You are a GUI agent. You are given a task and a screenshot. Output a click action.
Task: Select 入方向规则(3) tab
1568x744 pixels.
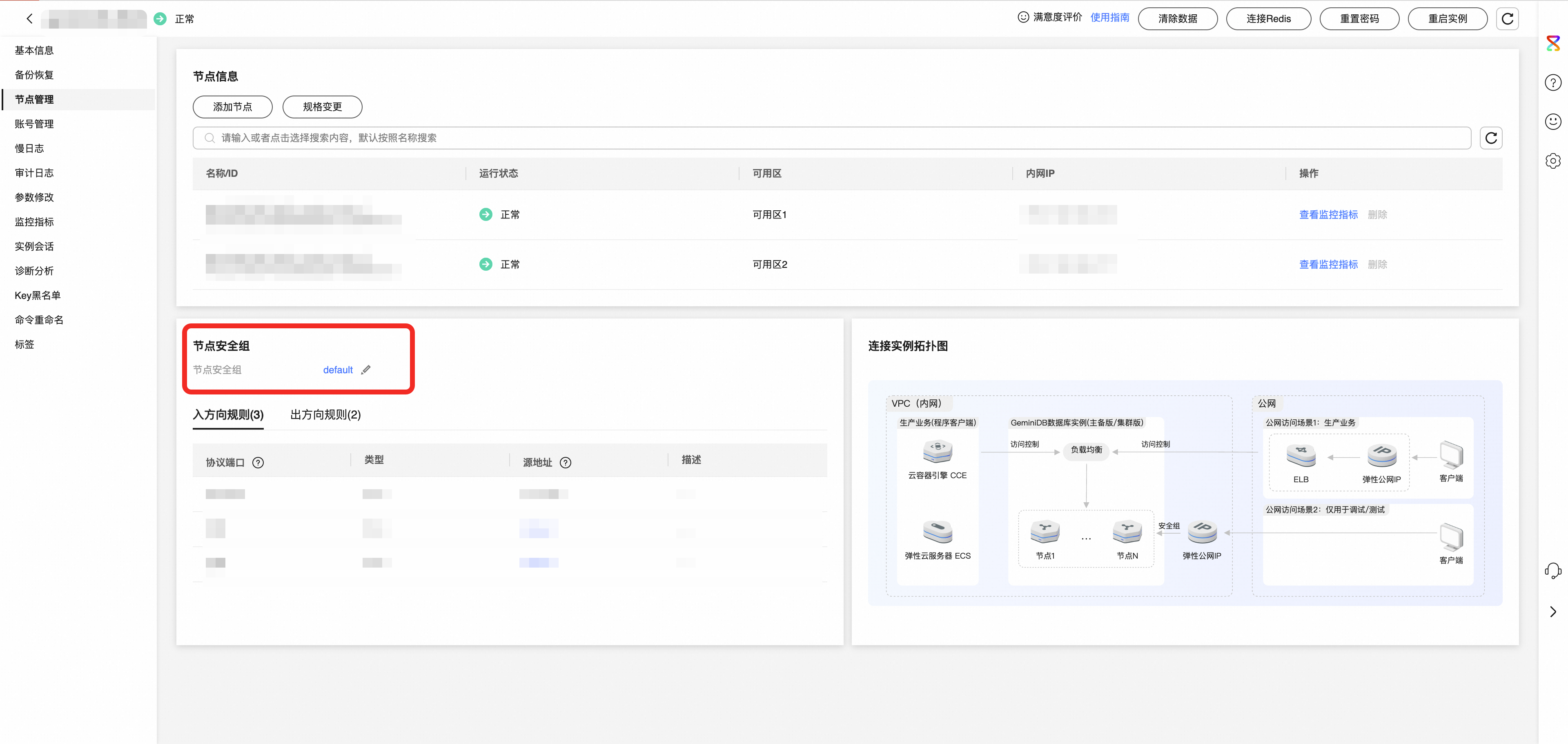(228, 414)
